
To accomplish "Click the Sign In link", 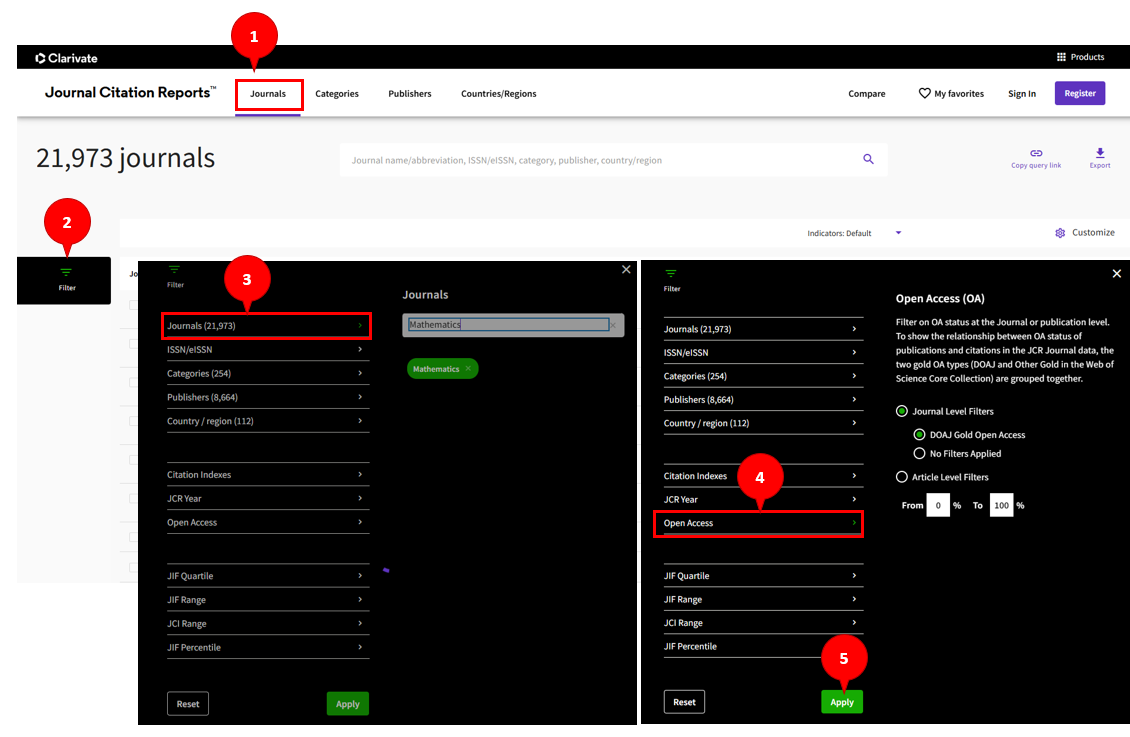I will coord(1022,94).
